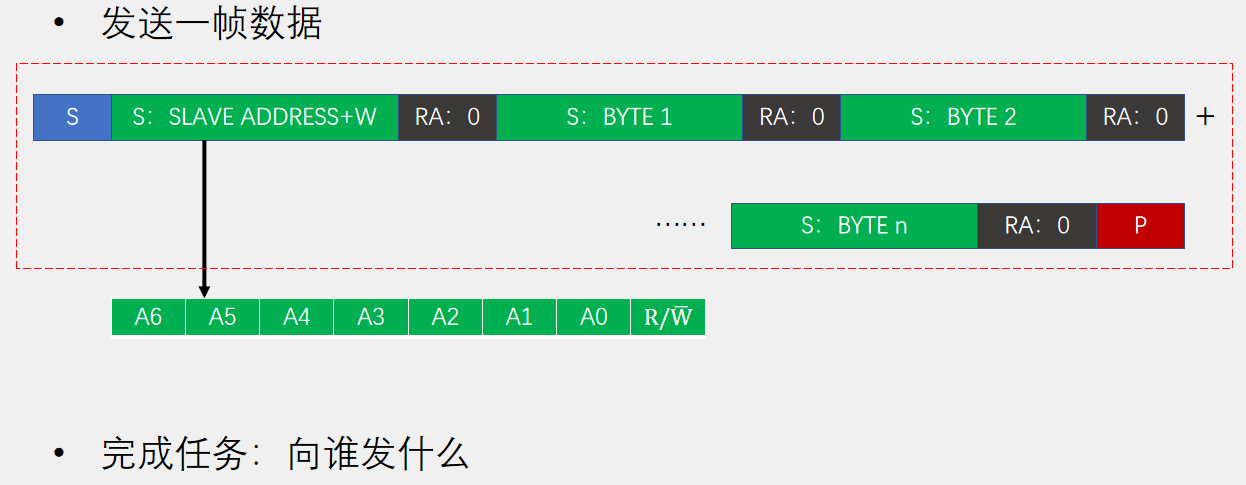The image size is (1246, 485).
Task: Select the A3 address bit cell
Action: 371,318
